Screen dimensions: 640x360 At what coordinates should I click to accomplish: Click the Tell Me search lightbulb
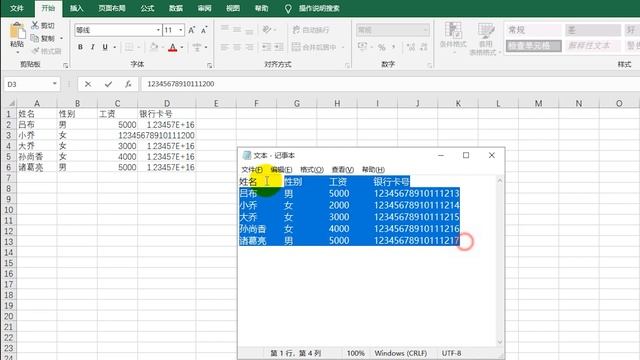coord(288,9)
